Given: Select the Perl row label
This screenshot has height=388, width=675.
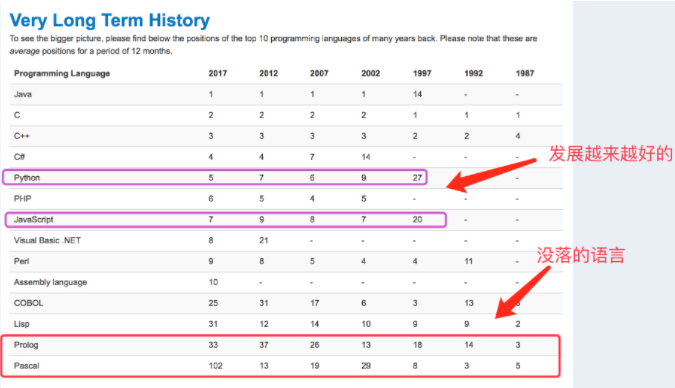Looking at the screenshot, I should (22, 261).
